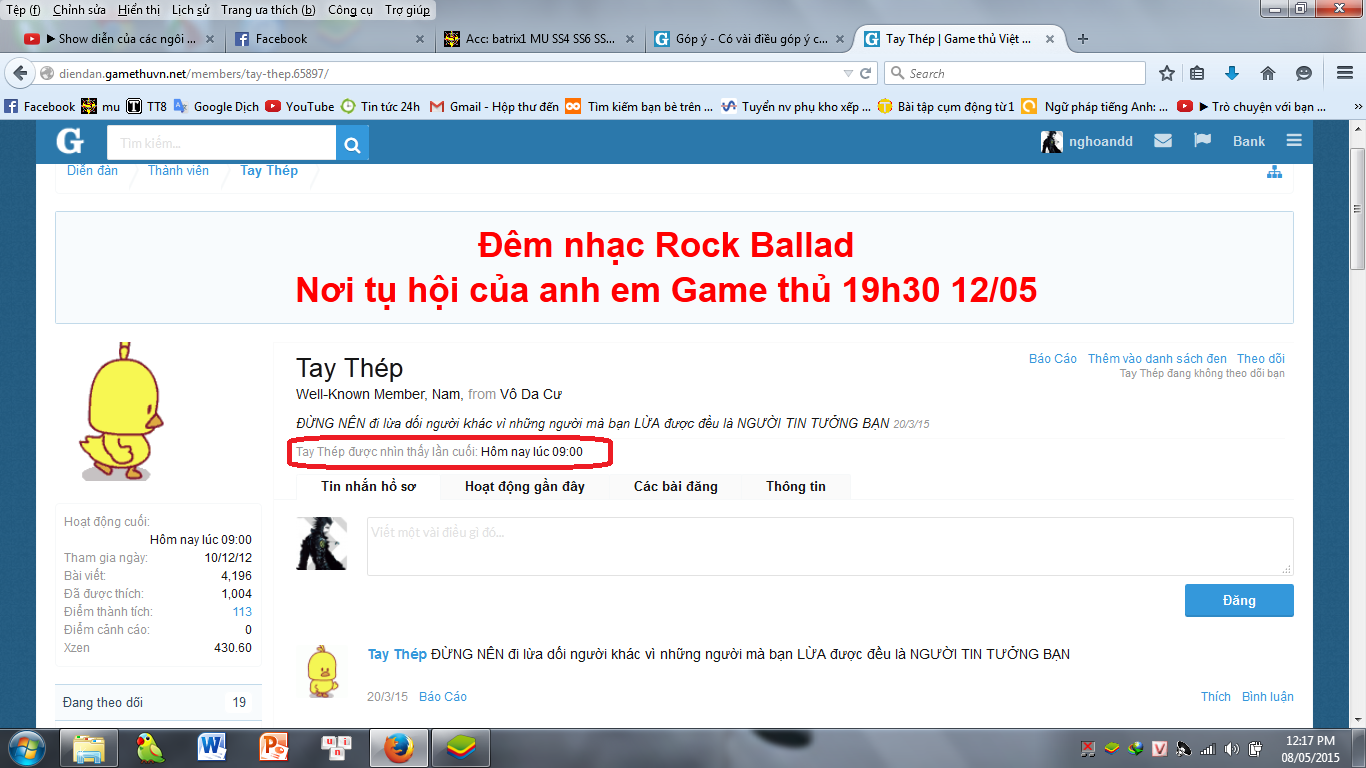Image resolution: width=1366 pixels, height=768 pixels.
Task: Click the 'Báo Cáo' link beside the profile name
Action: [1053, 359]
